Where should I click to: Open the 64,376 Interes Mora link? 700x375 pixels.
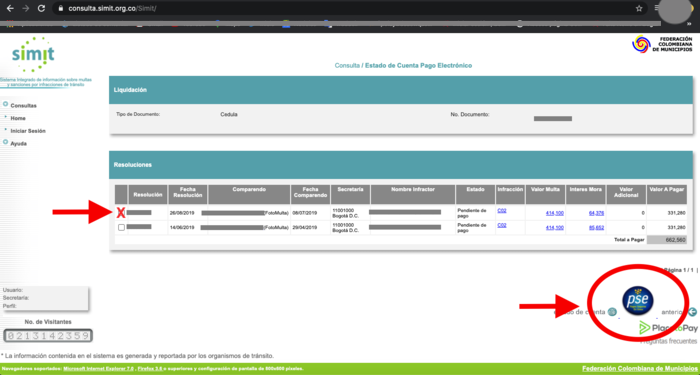coord(596,213)
